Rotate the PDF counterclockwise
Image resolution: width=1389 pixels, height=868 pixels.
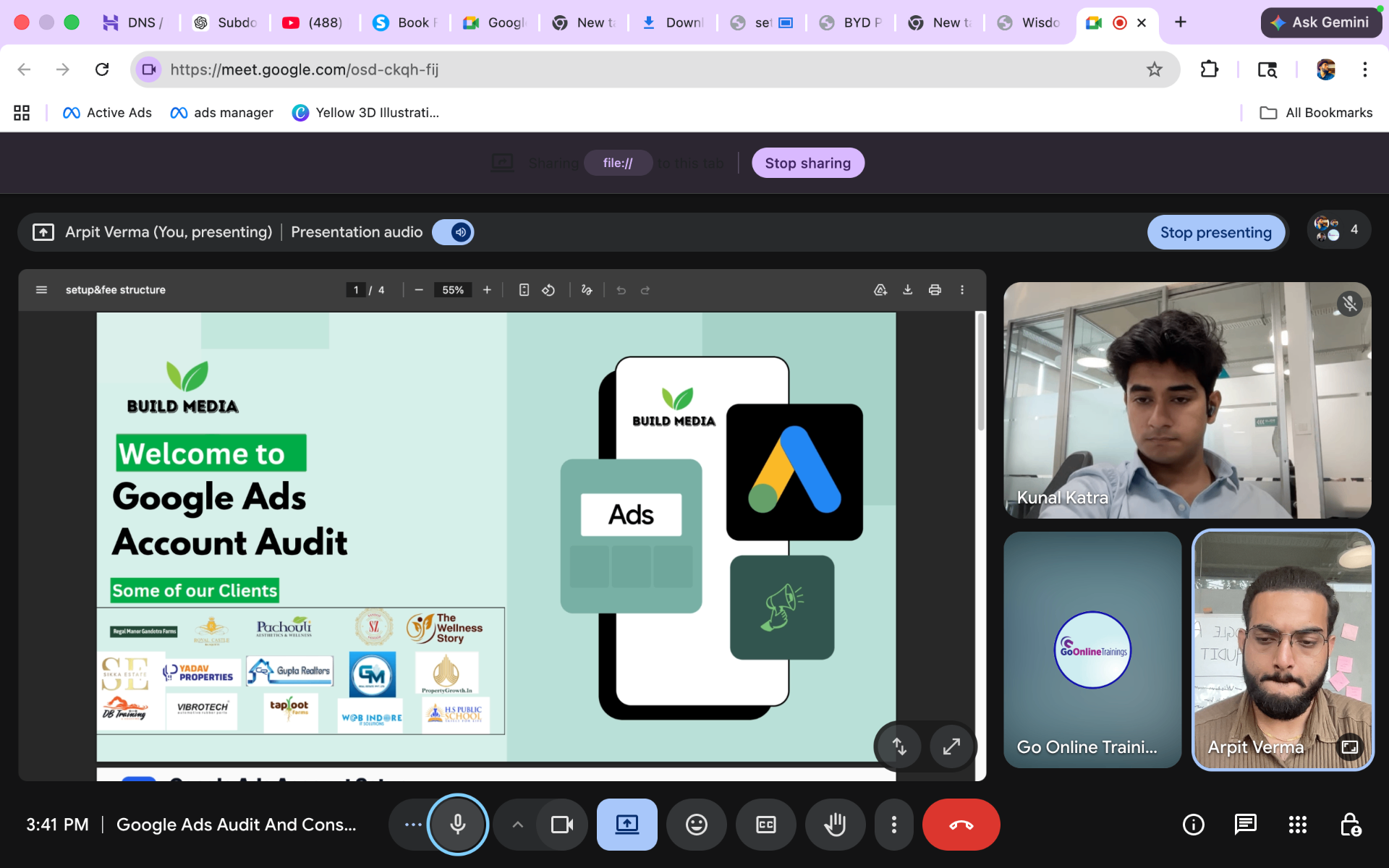pyautogui.click(x=548, y=290)
